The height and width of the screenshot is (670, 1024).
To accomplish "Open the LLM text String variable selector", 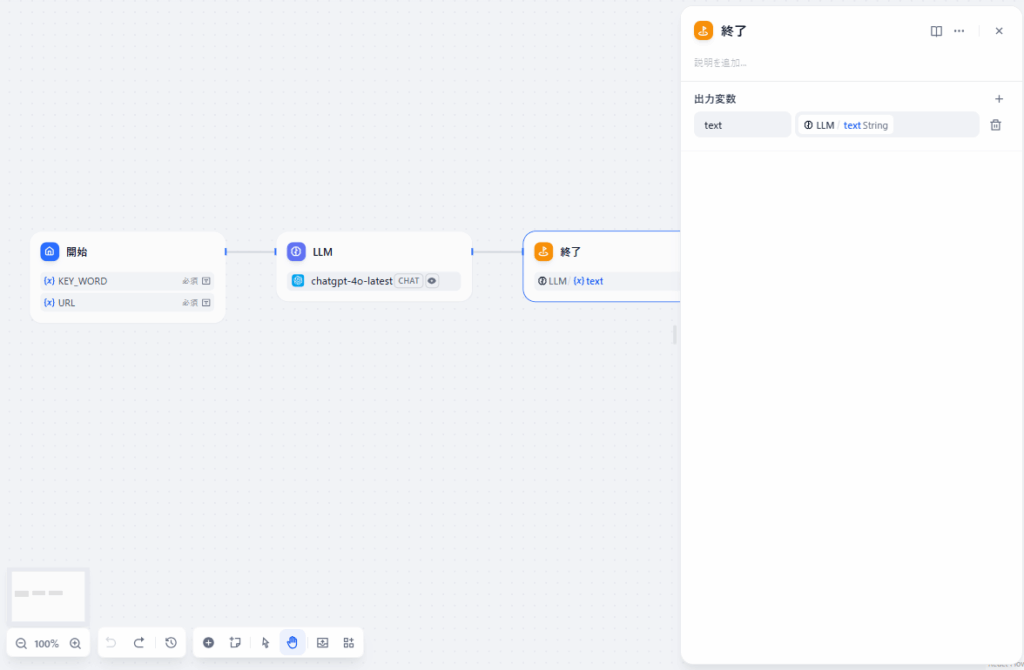I will (886, 124).
